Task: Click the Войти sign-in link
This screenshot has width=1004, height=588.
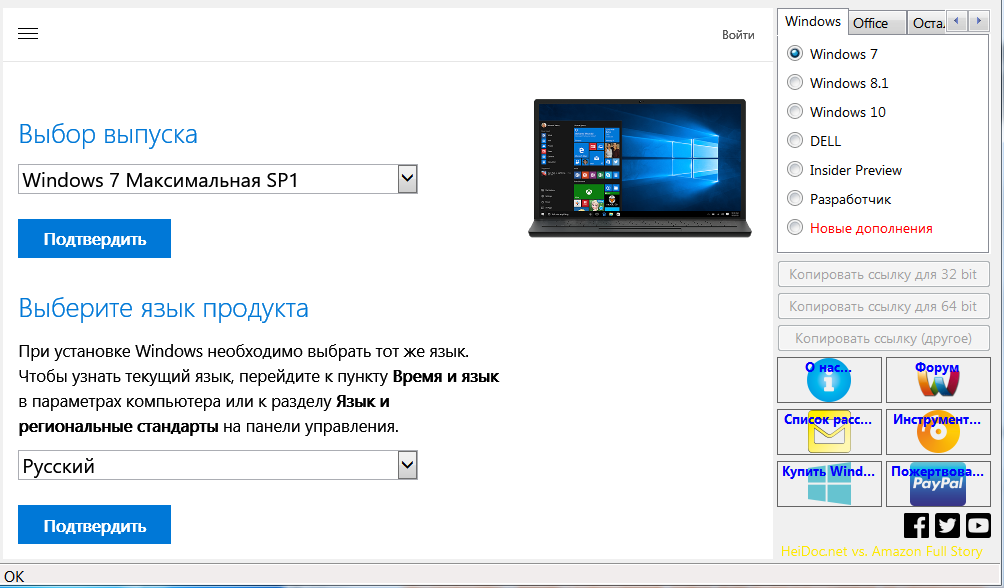Action: [x=738, y=35]
